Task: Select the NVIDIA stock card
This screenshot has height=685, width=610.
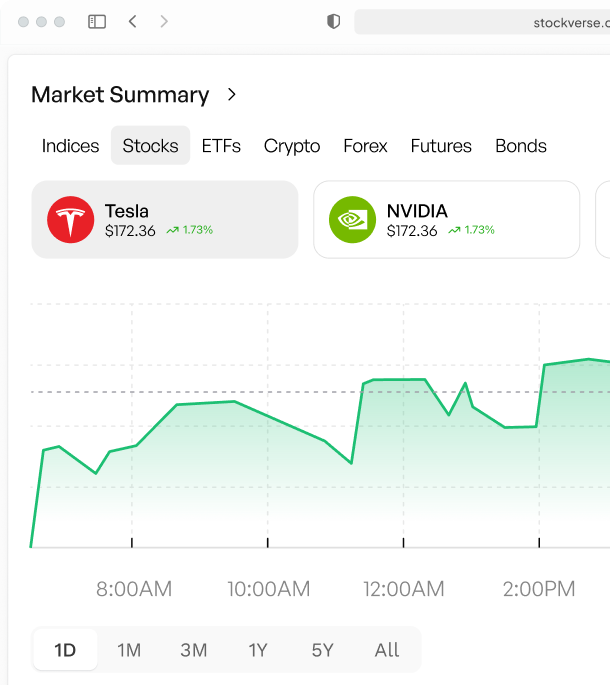Action: pos(447,220)
